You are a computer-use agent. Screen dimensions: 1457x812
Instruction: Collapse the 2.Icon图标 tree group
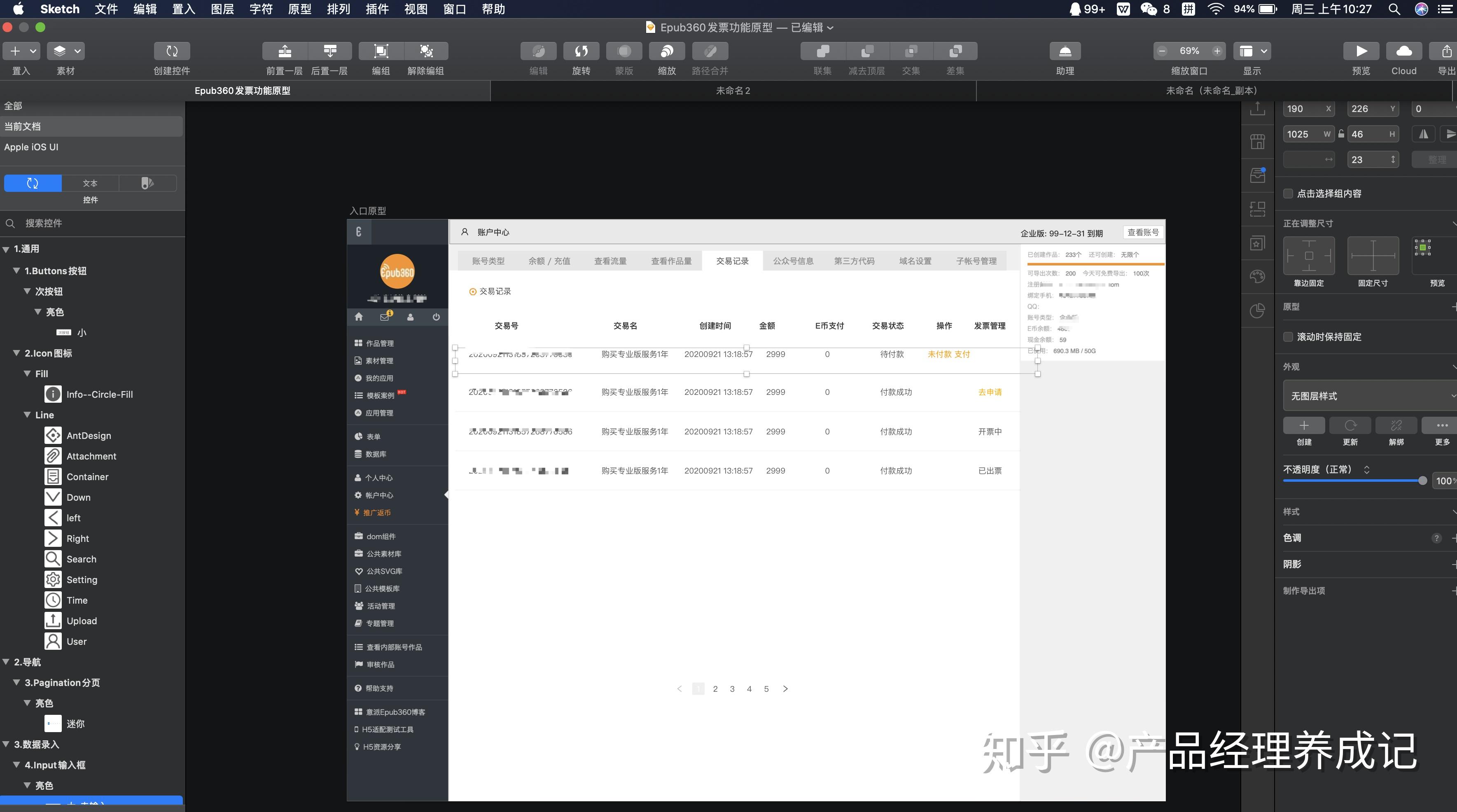(x=16, y=353)
